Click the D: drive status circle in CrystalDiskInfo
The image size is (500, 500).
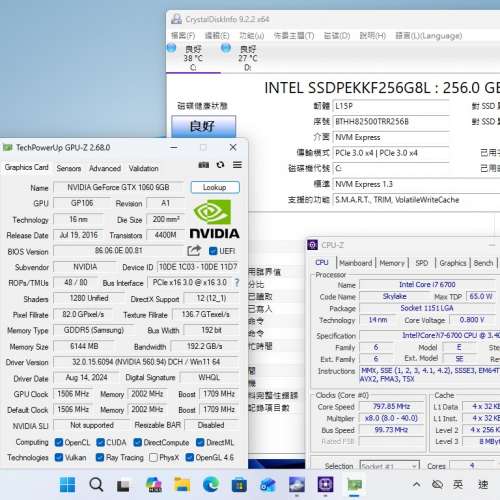click(226, 48)
